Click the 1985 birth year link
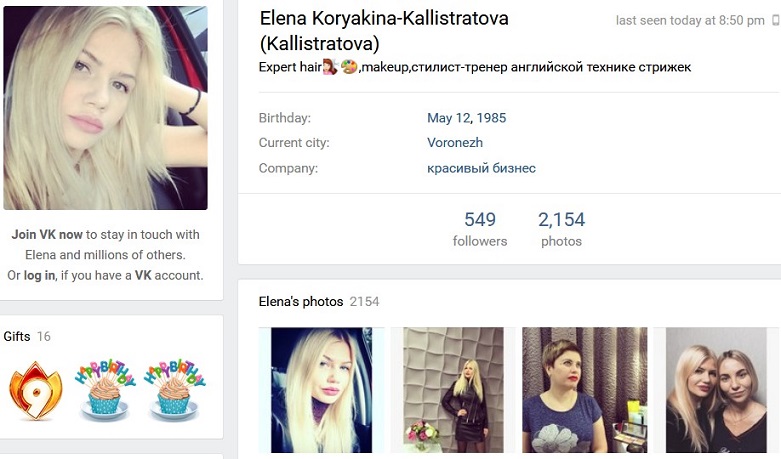 (x=491, y=118)
